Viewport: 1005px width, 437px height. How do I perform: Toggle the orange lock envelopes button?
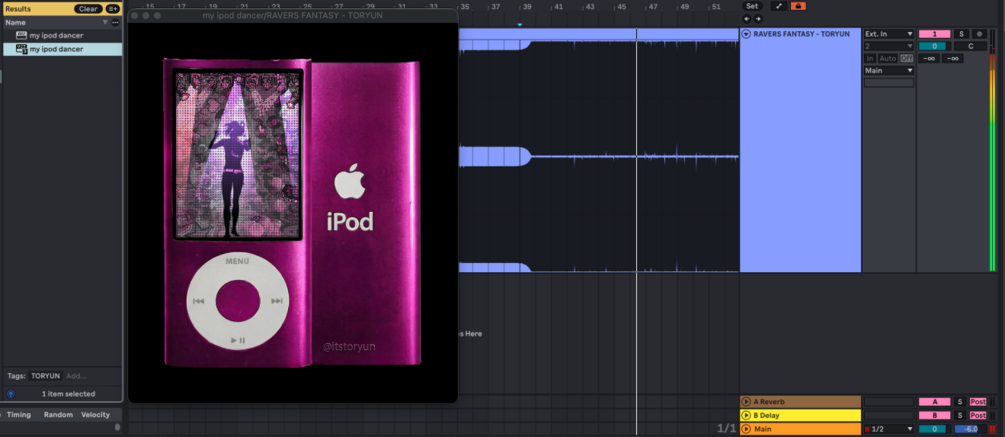click(798, 6)
